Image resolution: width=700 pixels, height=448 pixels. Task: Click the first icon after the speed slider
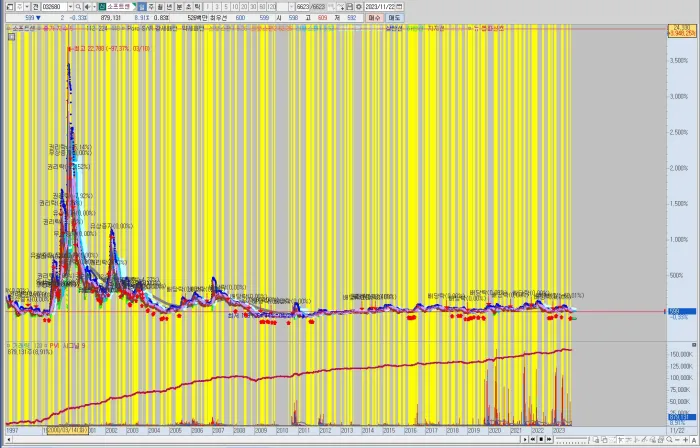[596, 440]
